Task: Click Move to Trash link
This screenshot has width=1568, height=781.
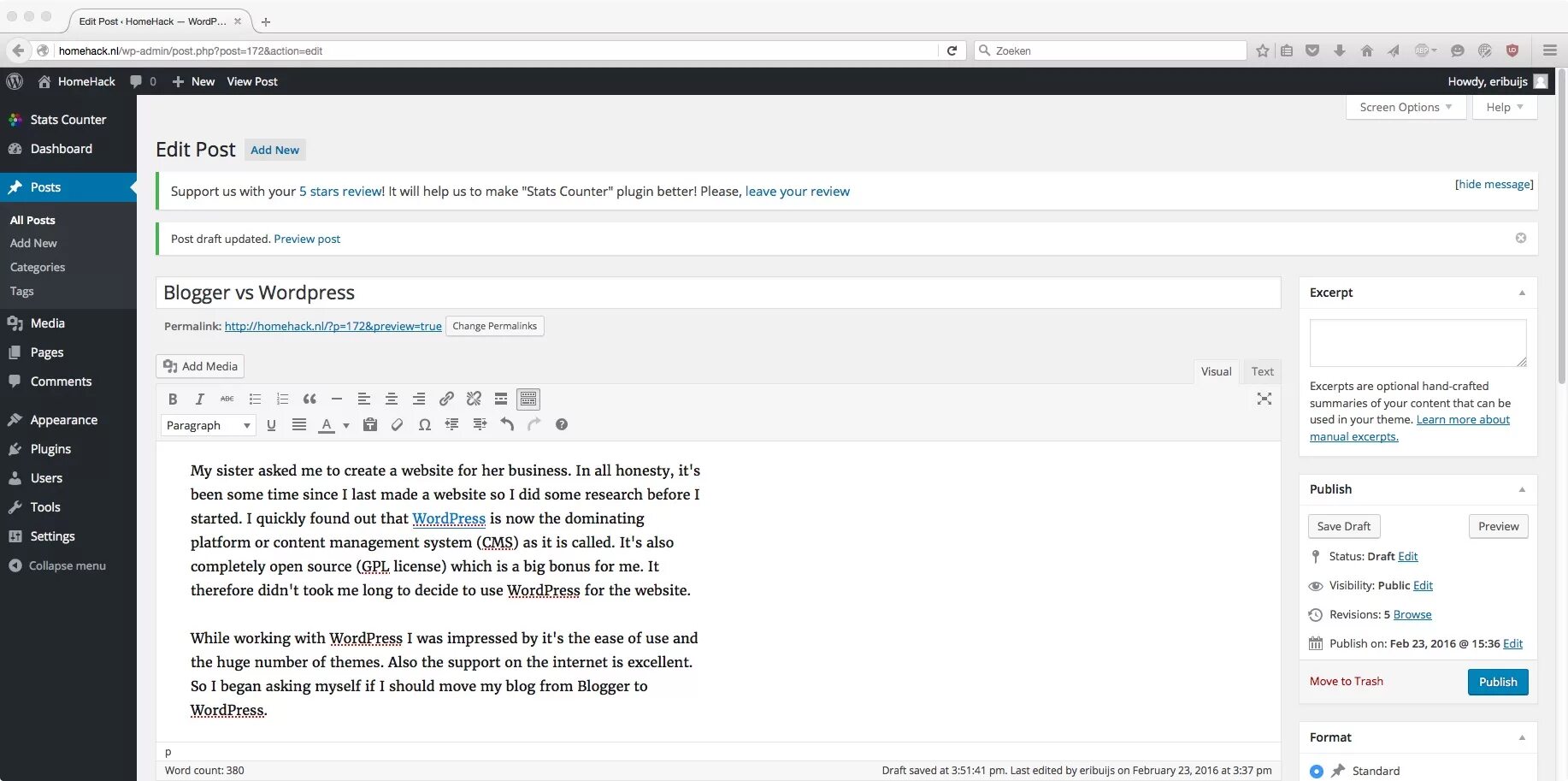Action: (x=1346, y=681)
